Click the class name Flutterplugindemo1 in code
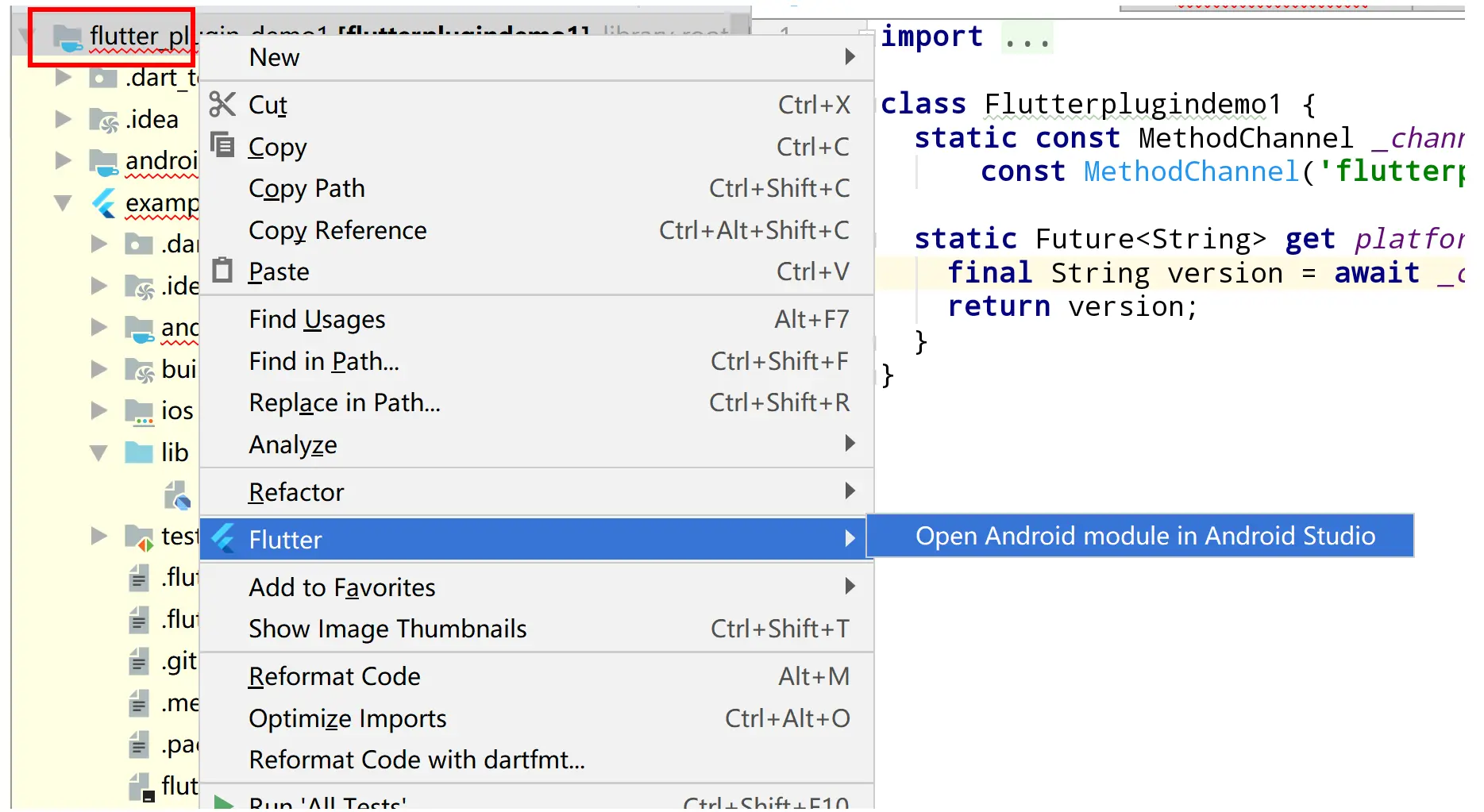 tap(1133, 104)
